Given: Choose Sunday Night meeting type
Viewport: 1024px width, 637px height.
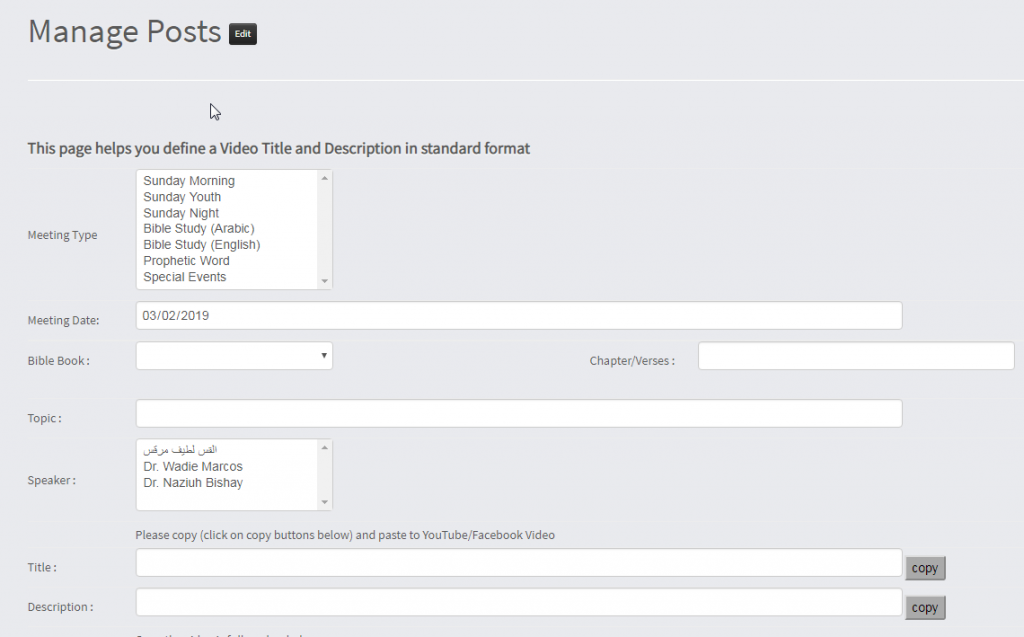Looking at the screenshot, I should coord(181,213).
